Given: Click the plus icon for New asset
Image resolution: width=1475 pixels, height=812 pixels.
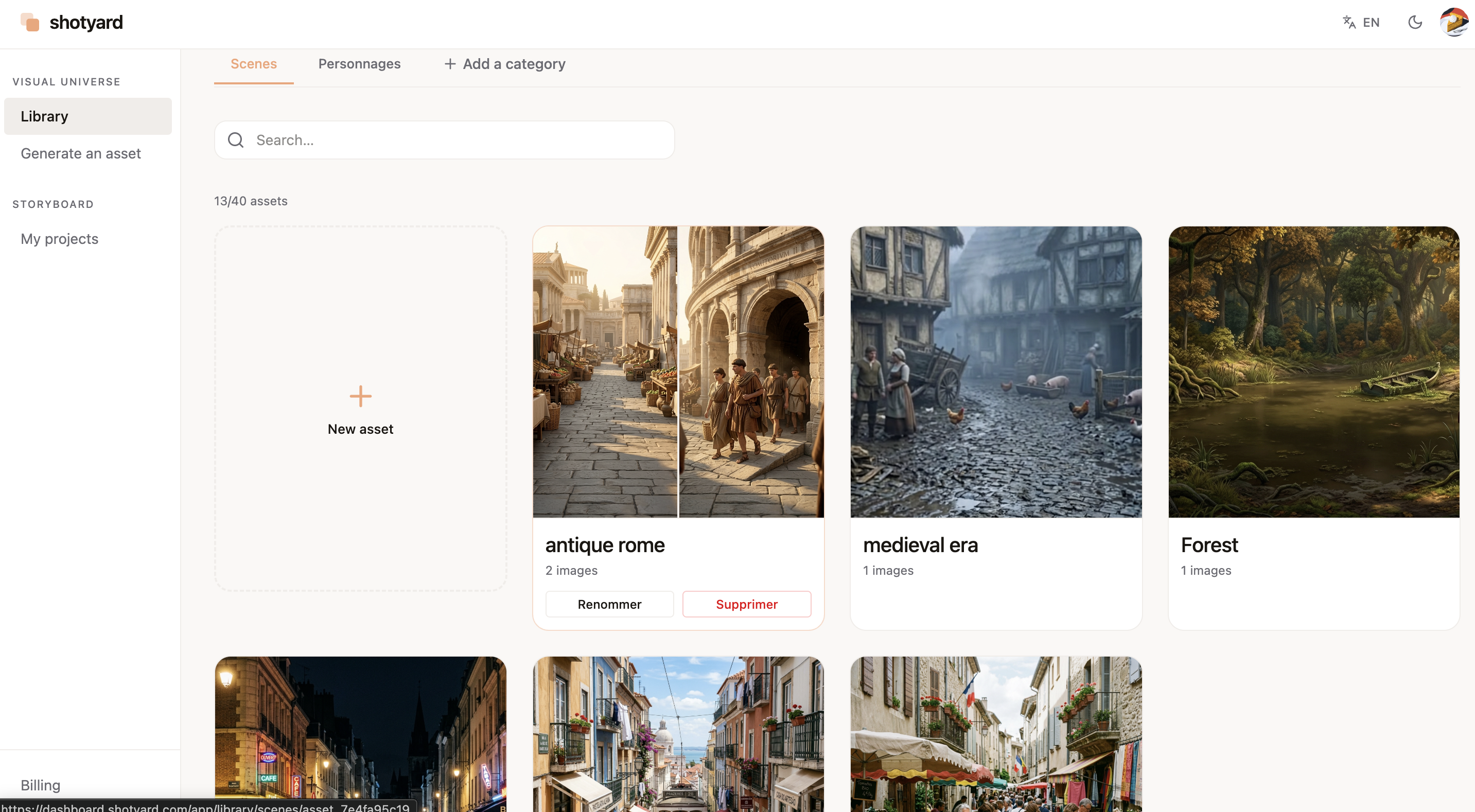Looking at the screenshot, I should click(x=360, y=396).
